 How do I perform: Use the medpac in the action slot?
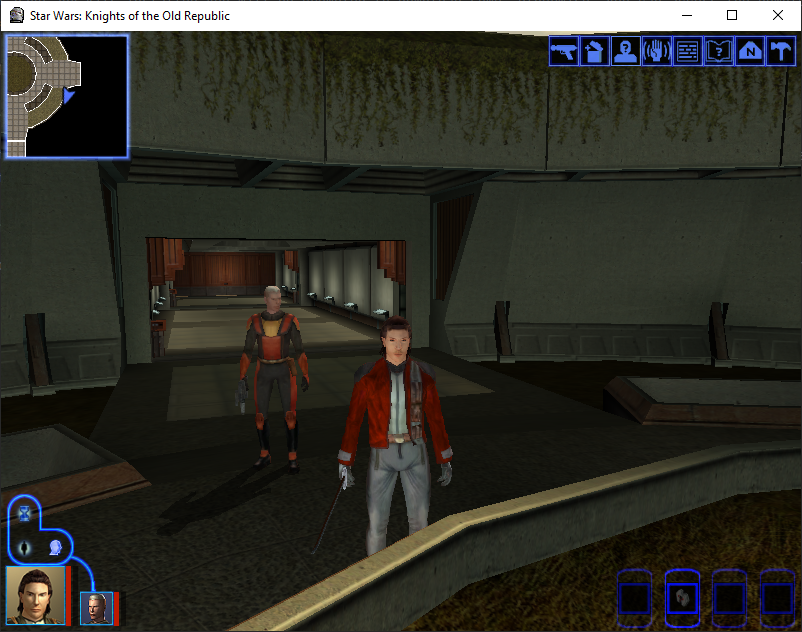[682, 597]
